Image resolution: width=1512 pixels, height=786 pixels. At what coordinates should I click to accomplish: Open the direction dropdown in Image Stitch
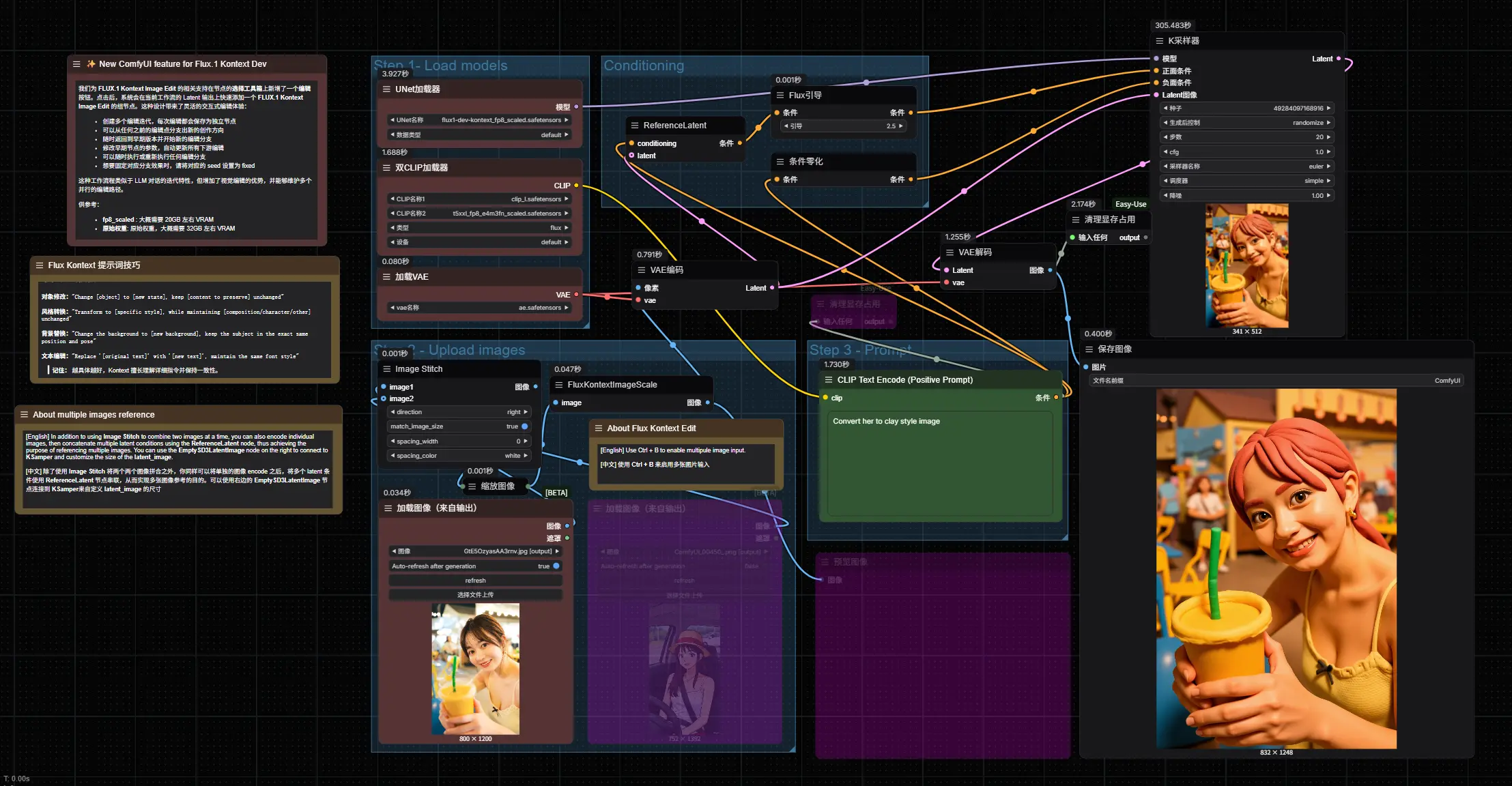(459, 412)
